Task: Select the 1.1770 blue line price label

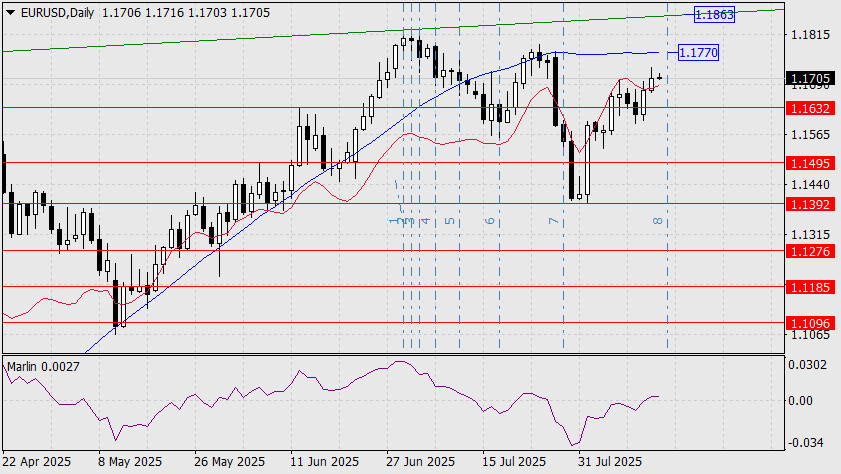Action: (698, 53)
